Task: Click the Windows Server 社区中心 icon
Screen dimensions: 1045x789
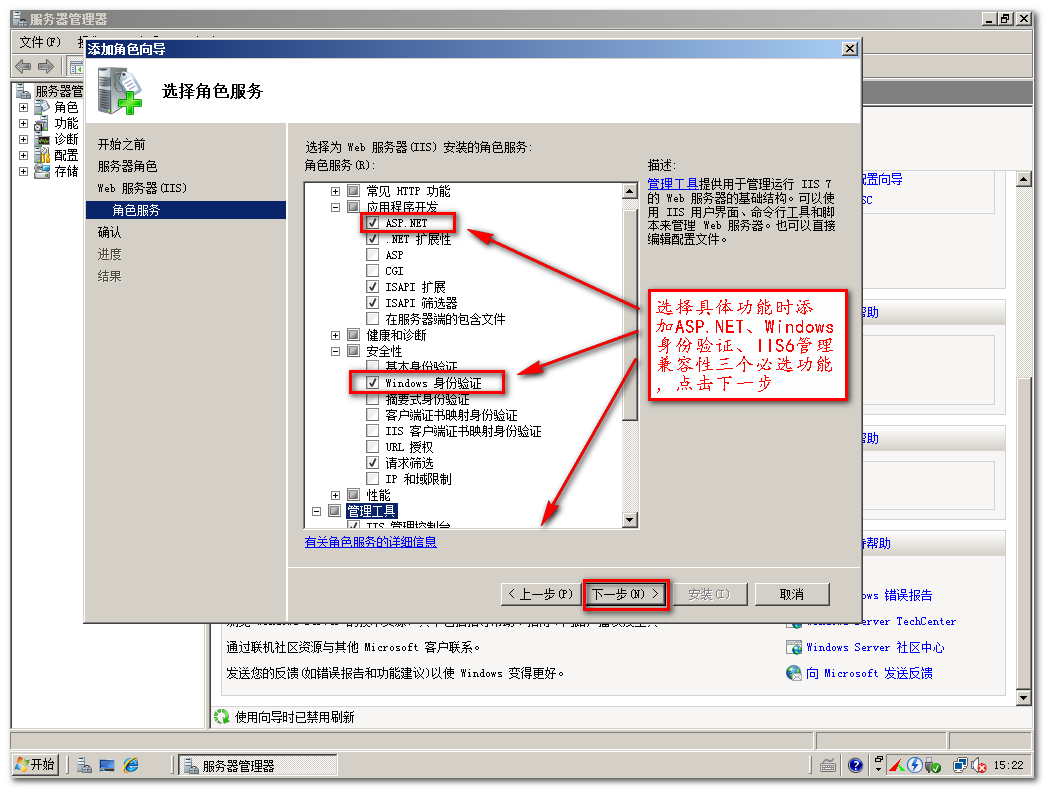Action: [794, 647]
